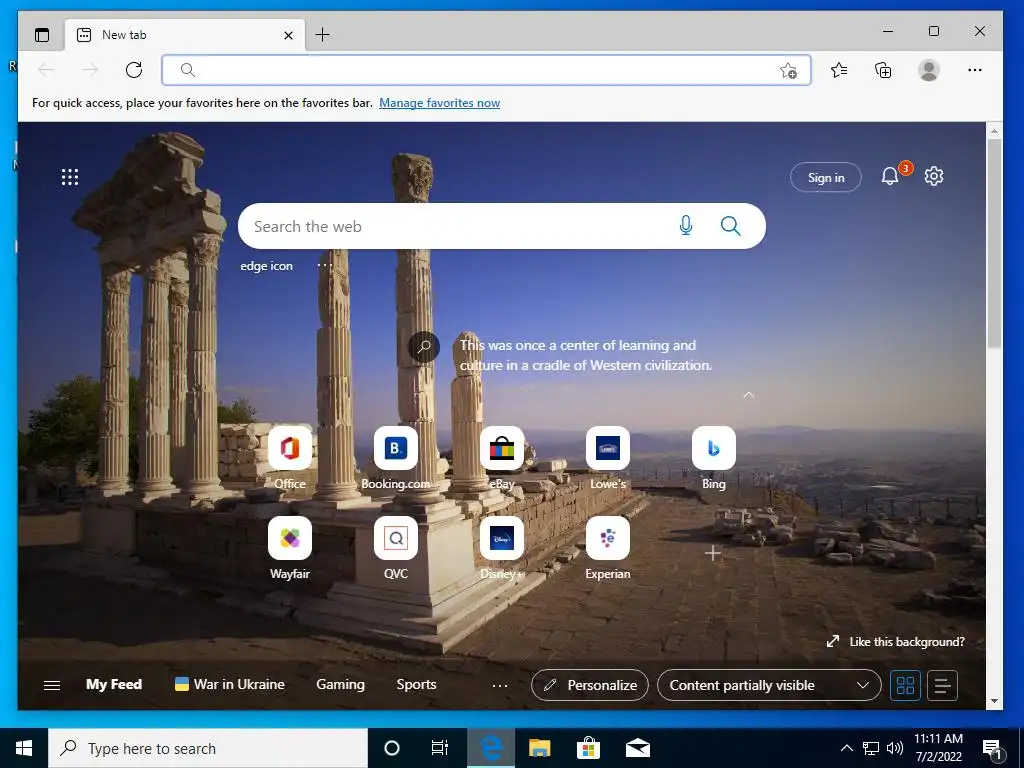
Task: Open the Favorites list icon
Action: coord(839,70)
